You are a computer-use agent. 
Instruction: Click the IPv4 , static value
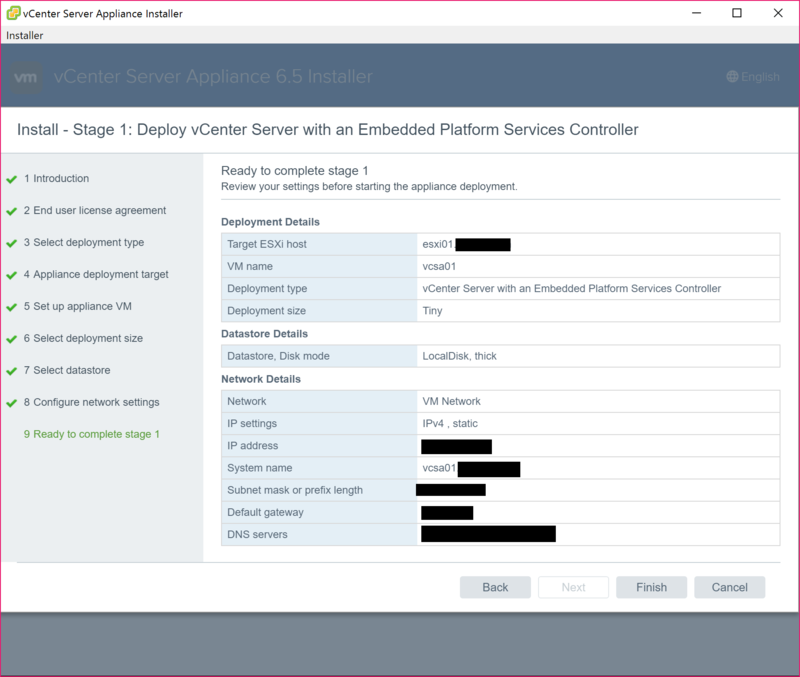click(450, 423)
